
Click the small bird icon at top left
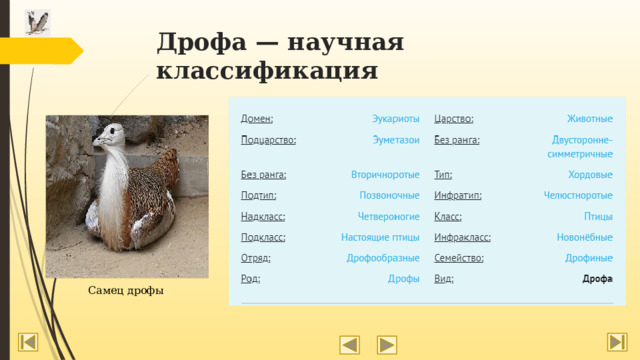coord(37,22)
